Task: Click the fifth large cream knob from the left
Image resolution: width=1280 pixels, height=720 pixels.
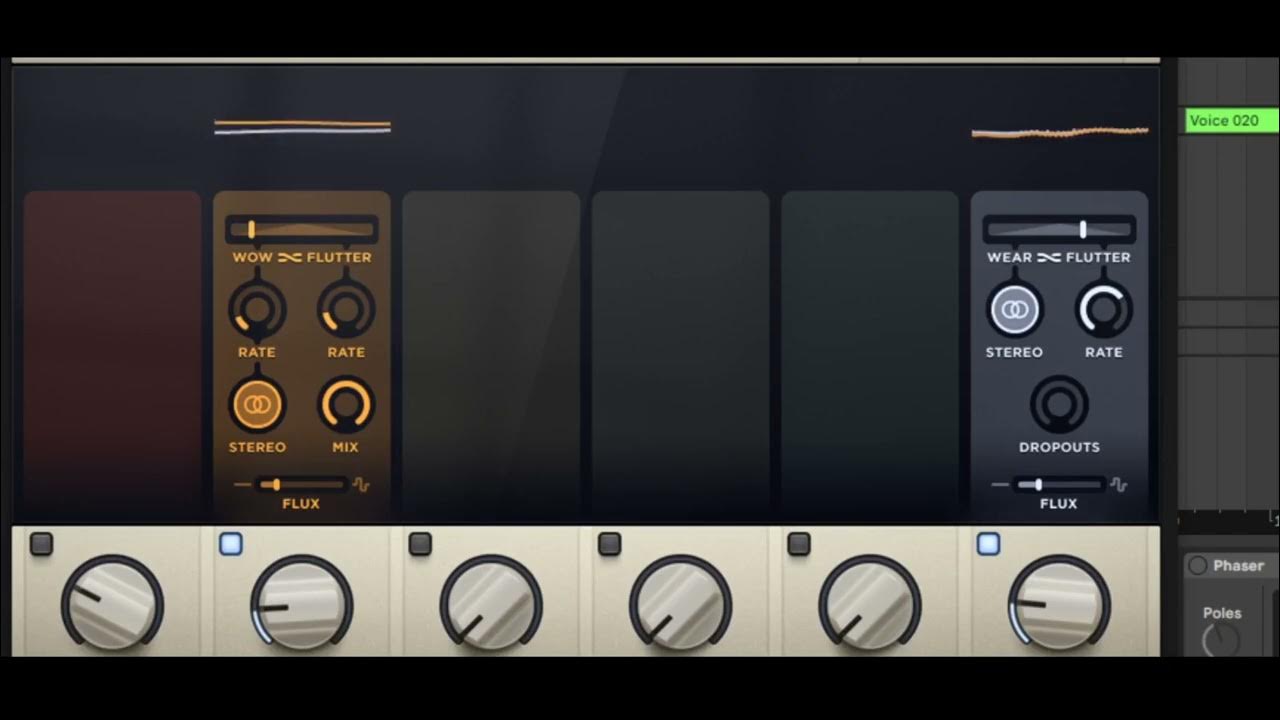Action: [869, 605]
